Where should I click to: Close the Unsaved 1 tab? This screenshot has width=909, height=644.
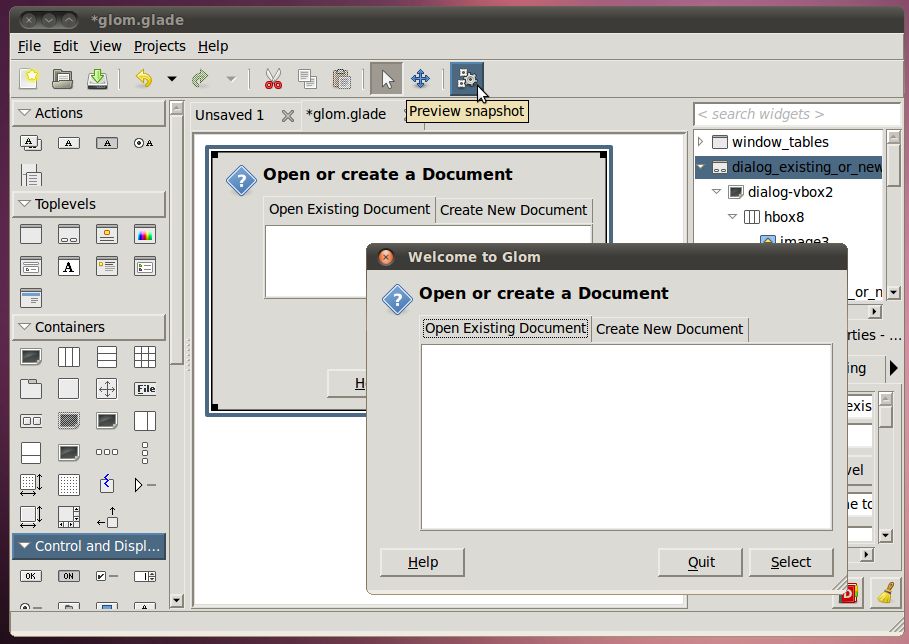(288, 116)
